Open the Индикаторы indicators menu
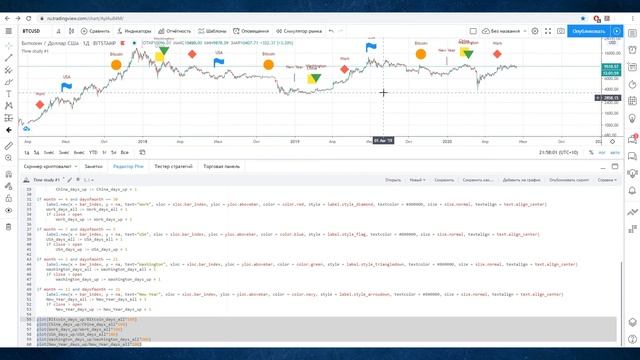Screen dimensions: 640x360 134,31
